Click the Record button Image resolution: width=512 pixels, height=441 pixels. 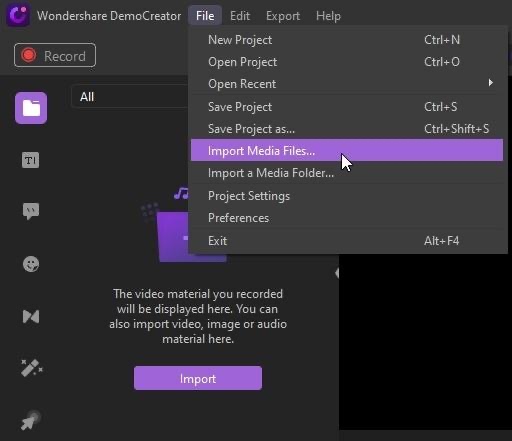pyautogui.click(x=55, y=55)
